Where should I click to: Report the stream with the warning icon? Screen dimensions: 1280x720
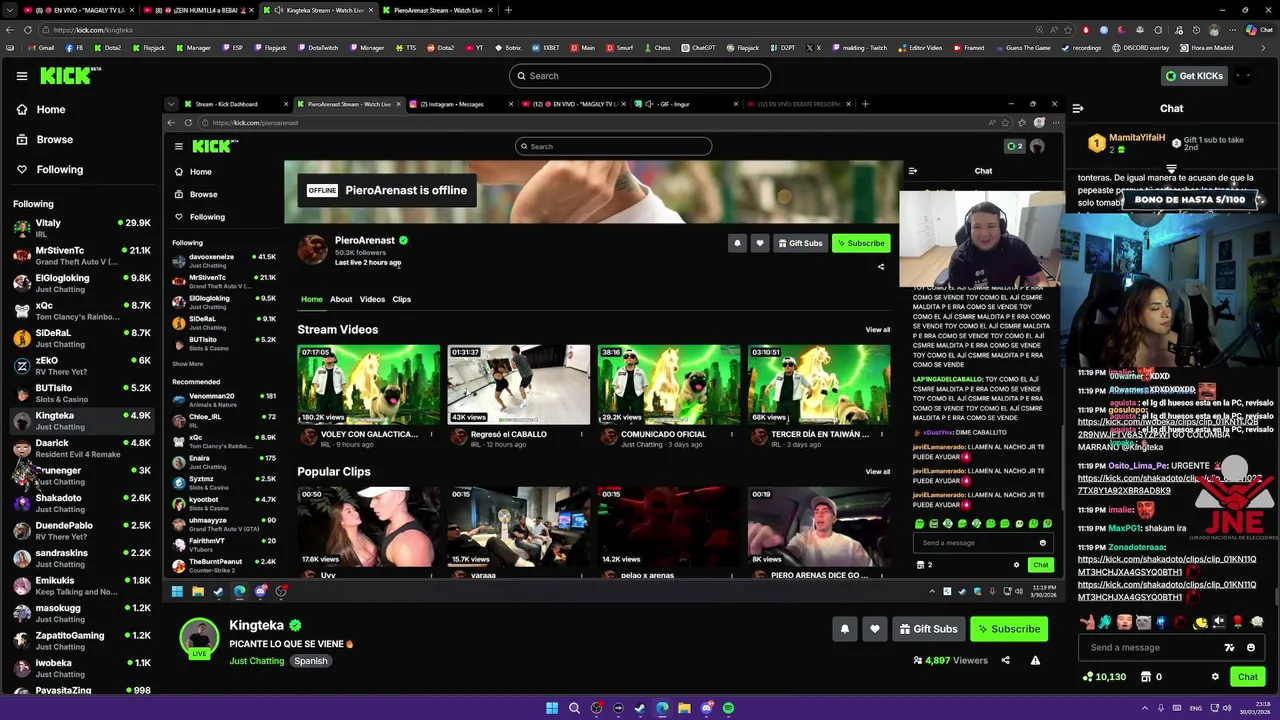tap(1035, 660)
